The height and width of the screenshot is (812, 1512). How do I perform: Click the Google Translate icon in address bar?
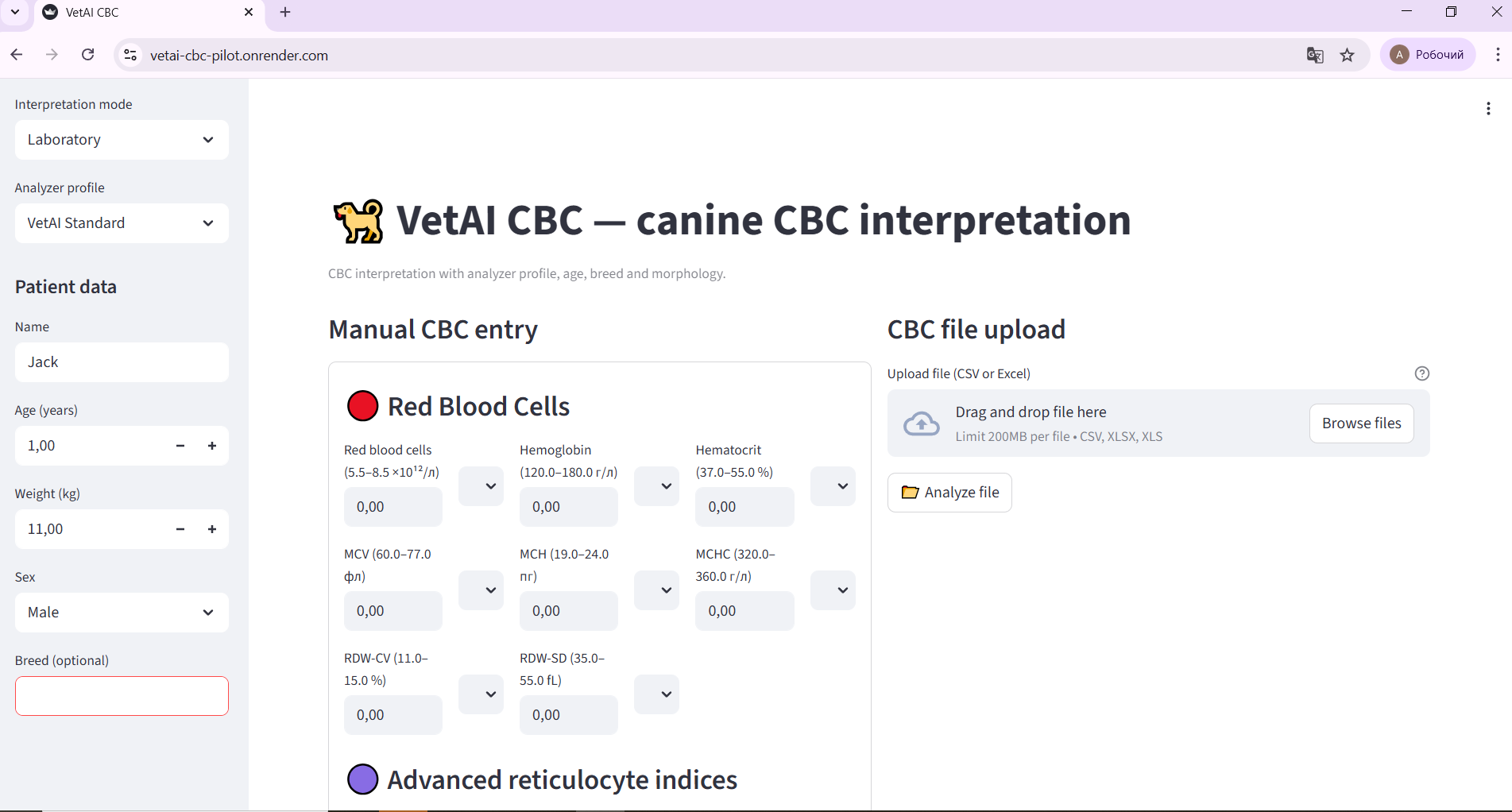click(x=1316, y=55)
